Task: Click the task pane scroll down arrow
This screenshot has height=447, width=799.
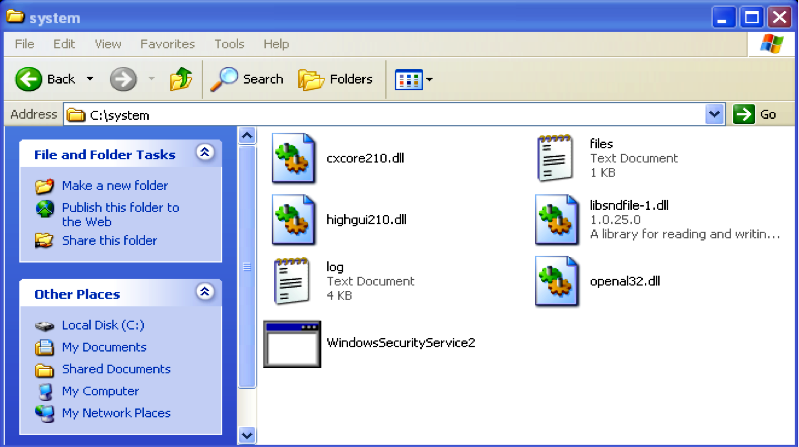Action: click(x=247, y=435)
